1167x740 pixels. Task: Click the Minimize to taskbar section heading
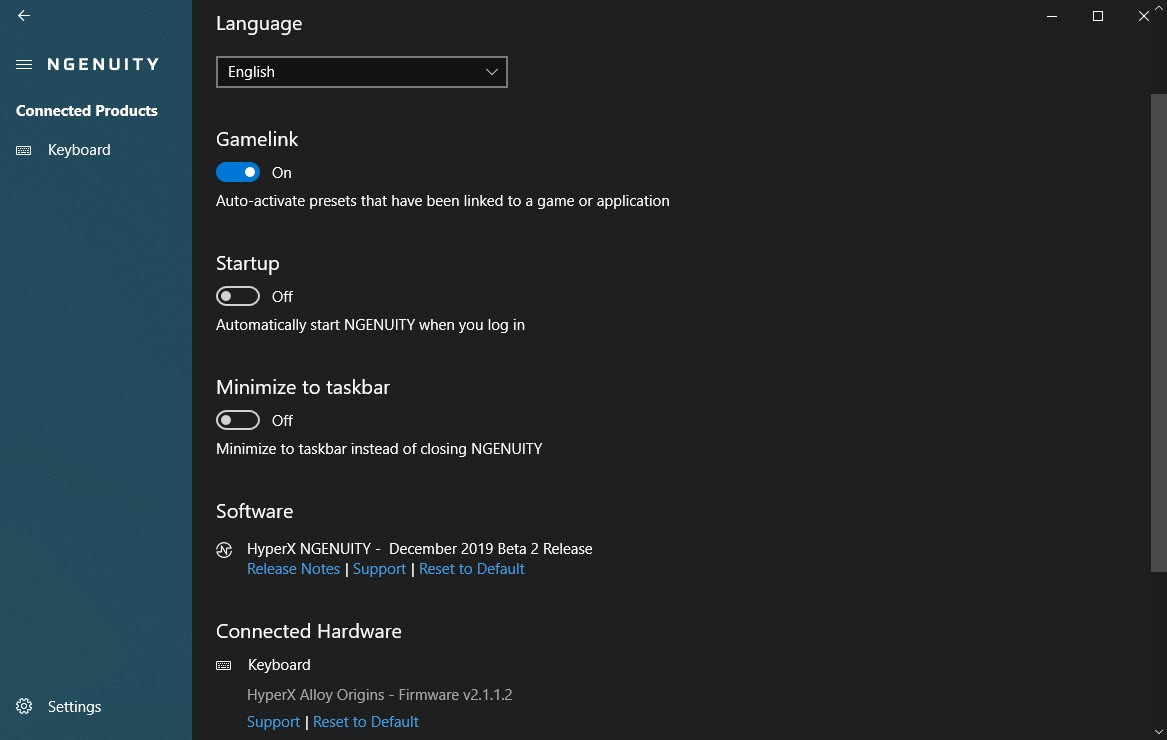point(303,387)
